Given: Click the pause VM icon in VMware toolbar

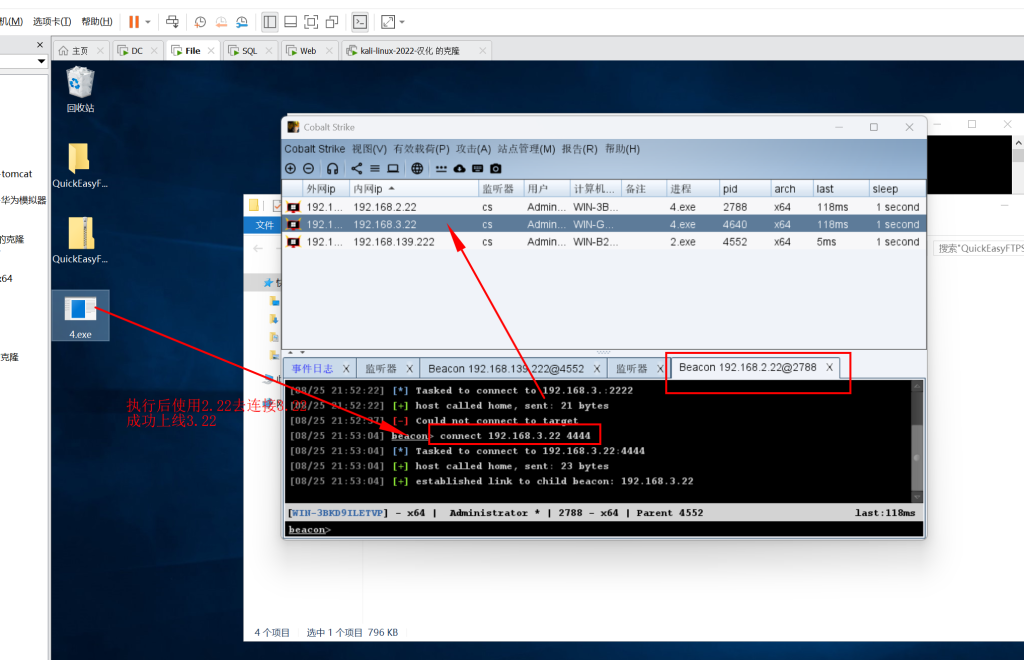Looking at the screenshot, I should coord(134,22).
